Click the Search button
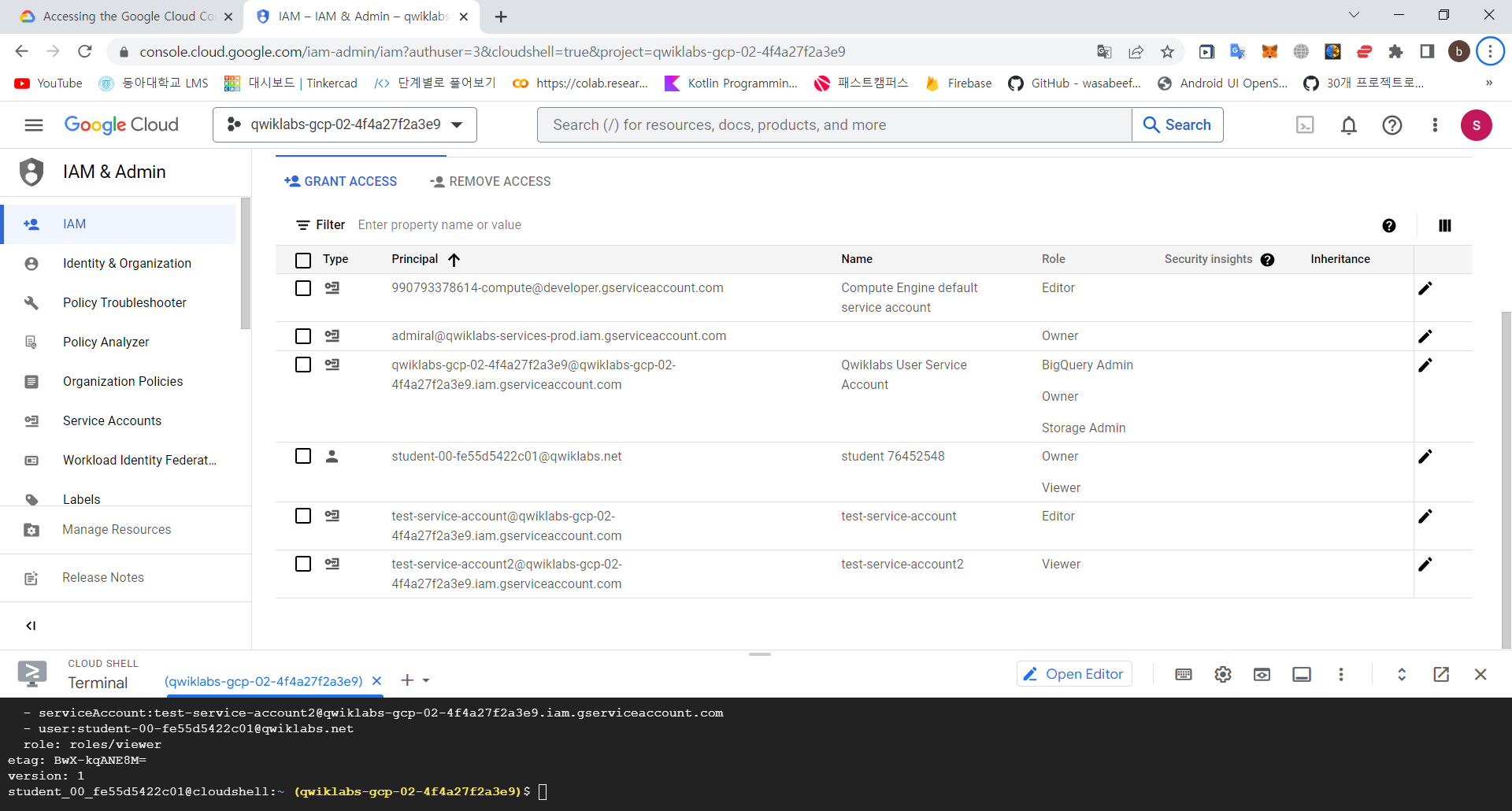This screenshot has width=1512, height=811. [1177, 124]
